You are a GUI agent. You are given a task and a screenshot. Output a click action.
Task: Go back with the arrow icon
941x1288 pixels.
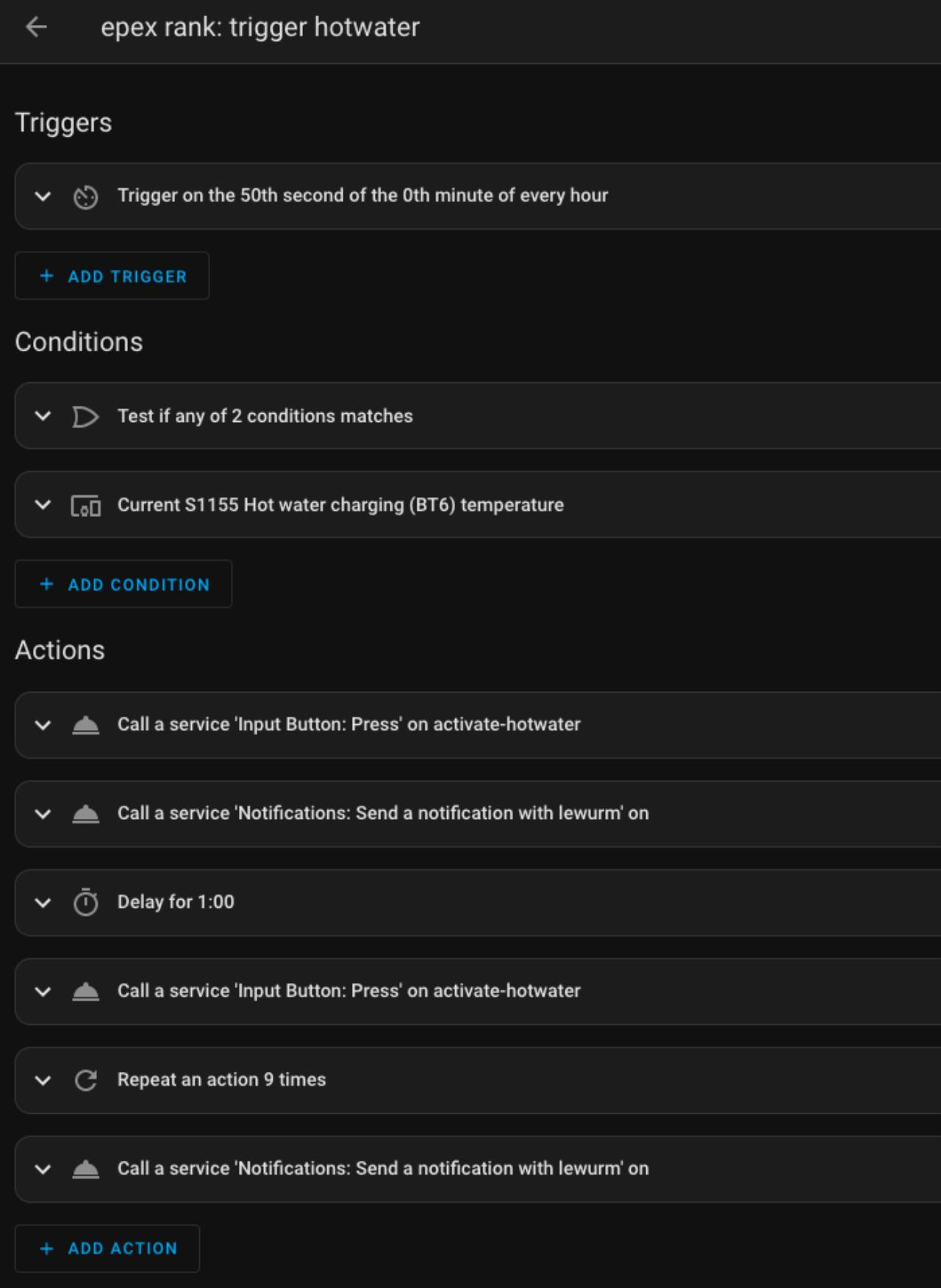[36, 27]
